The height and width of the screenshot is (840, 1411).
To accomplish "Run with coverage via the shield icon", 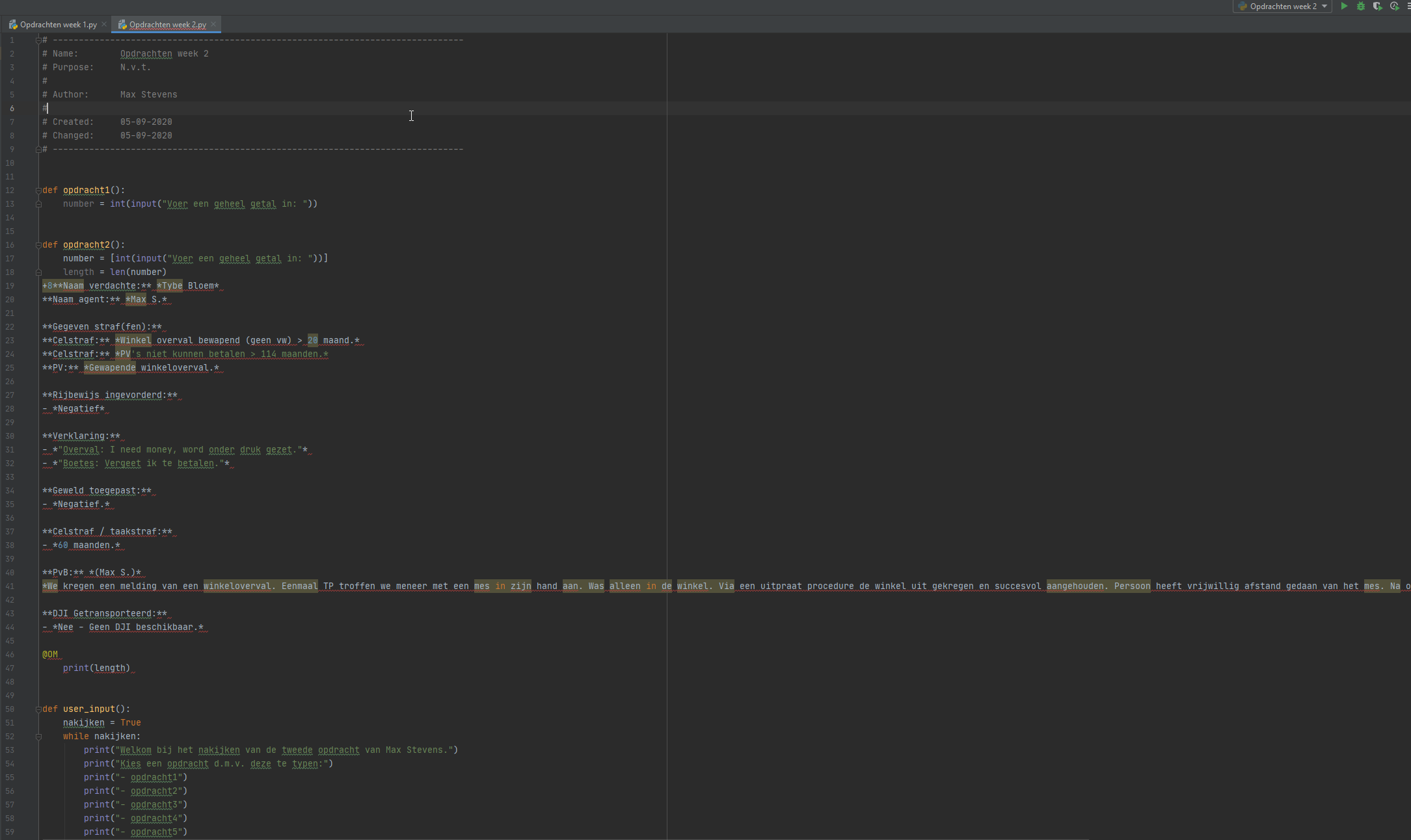I will click(x=1377, y=7).
